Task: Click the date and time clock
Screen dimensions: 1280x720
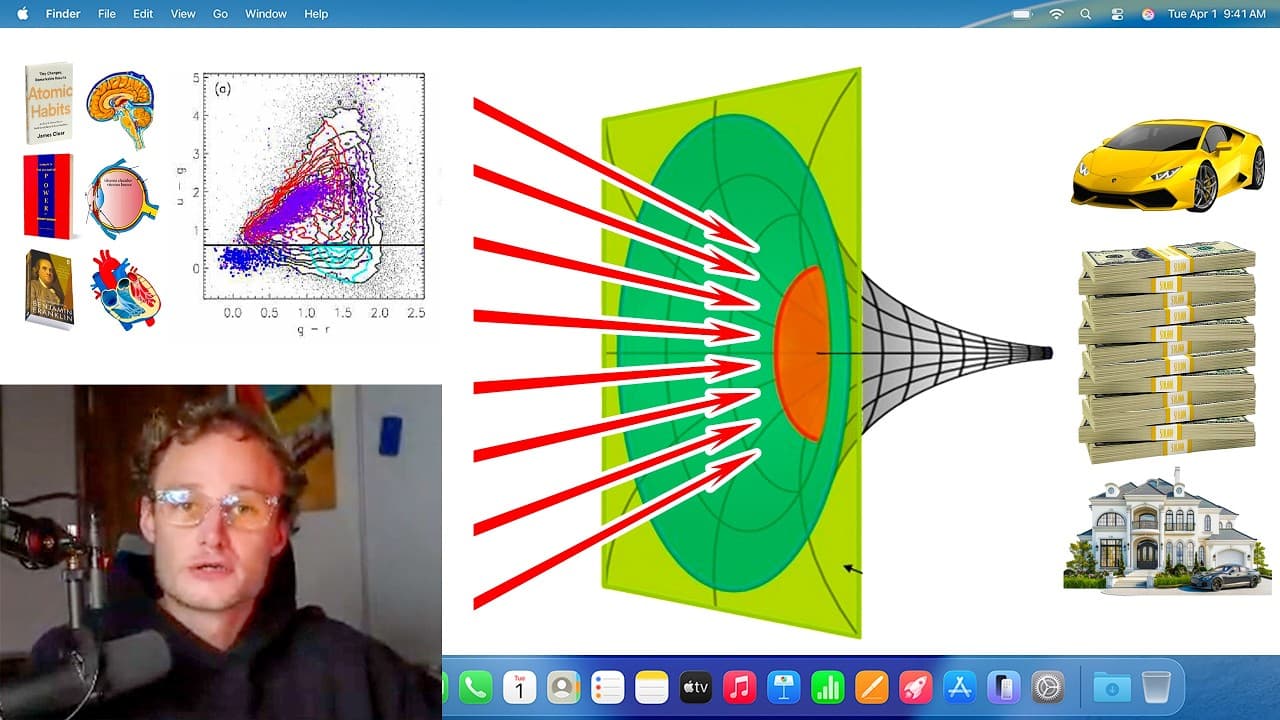Action: 1216,14
